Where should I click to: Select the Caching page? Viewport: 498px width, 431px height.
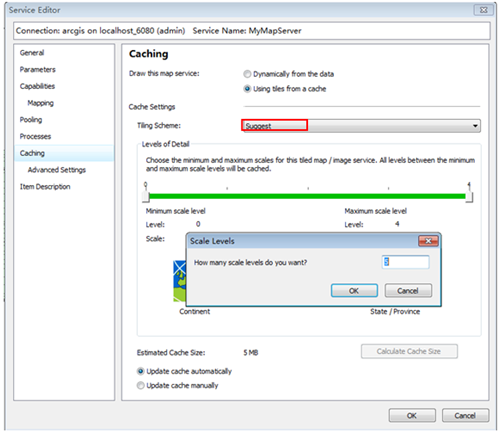(x=64, y=153)
